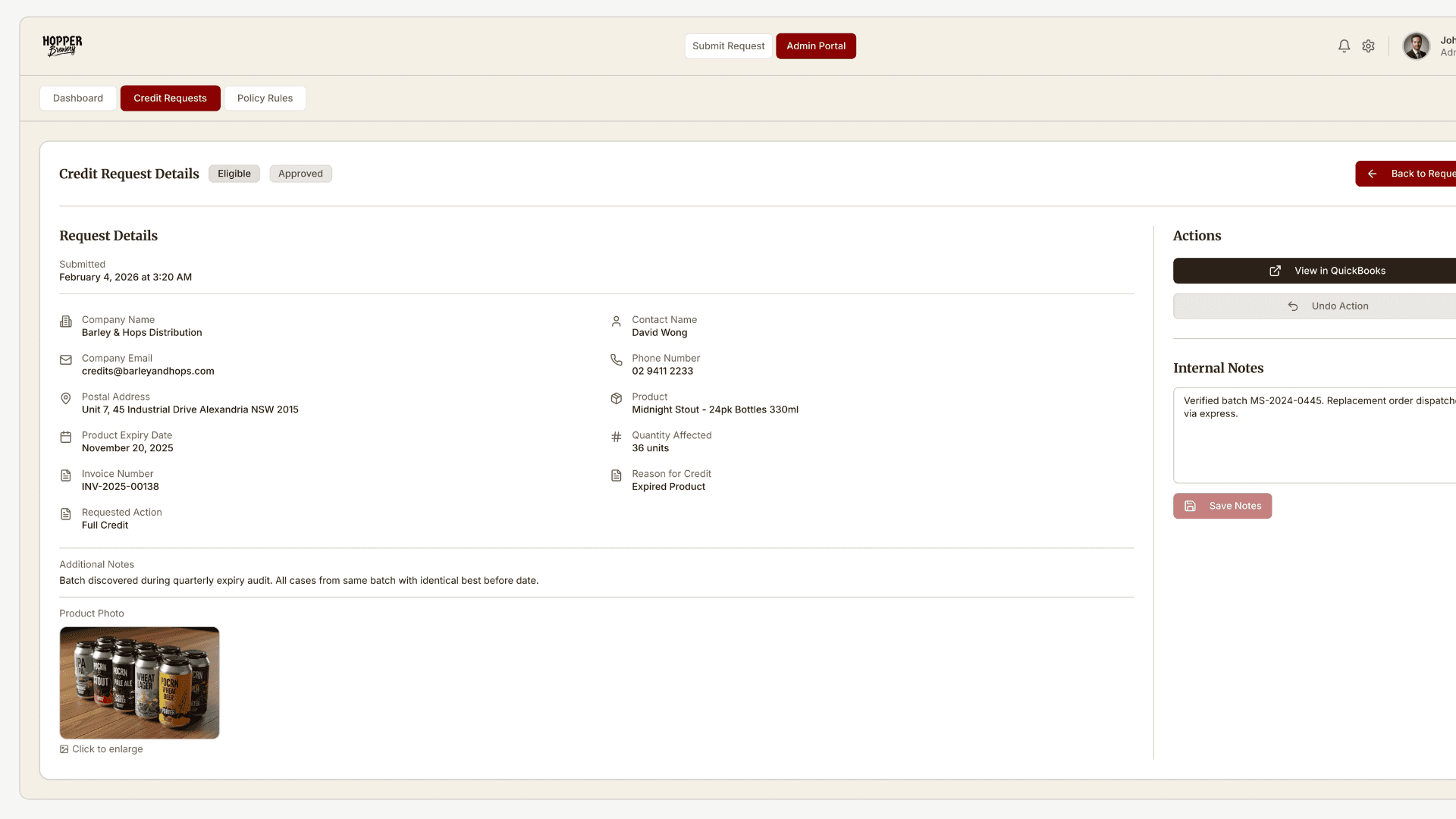Click the map pin icon by Postal Address

point(66,399)
